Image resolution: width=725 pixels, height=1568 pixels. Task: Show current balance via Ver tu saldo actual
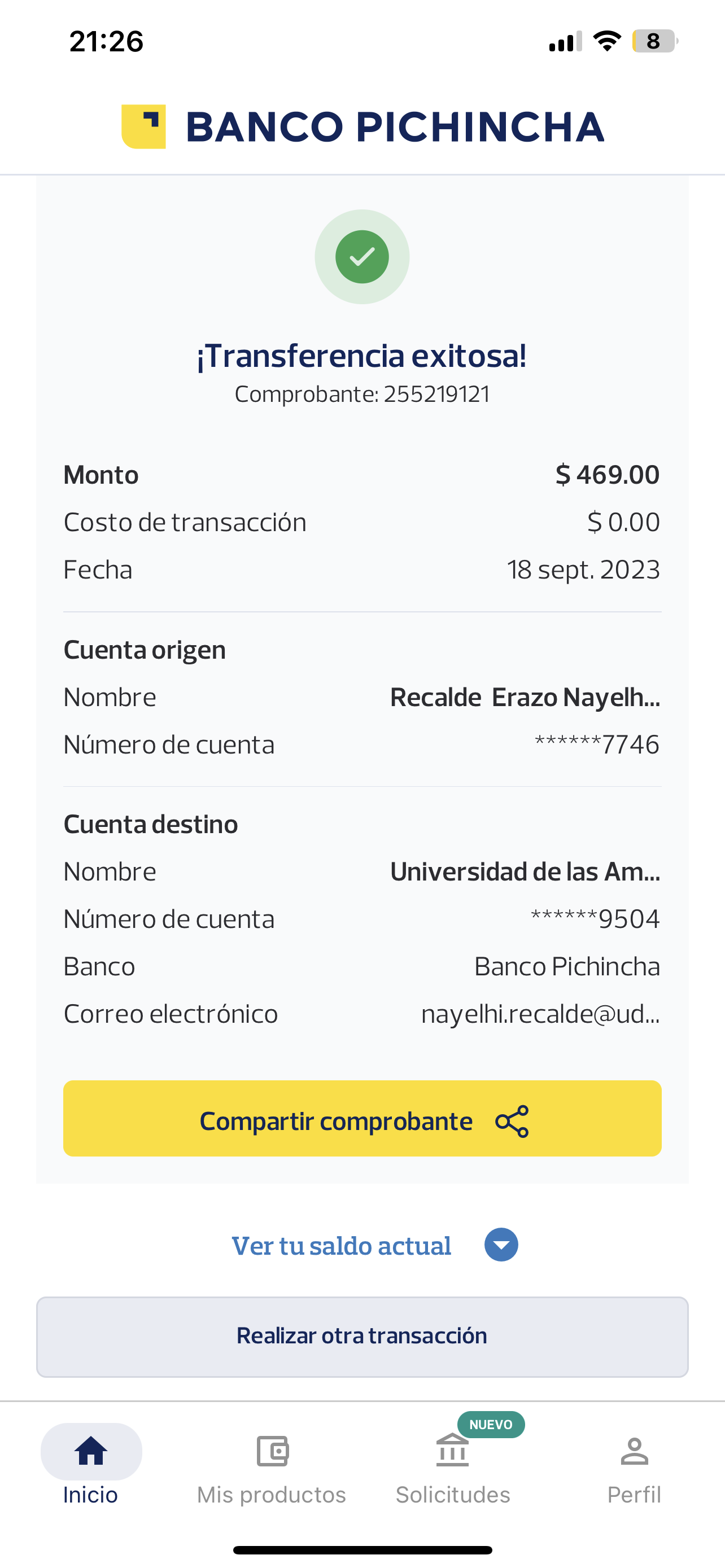click(x=342, y=1246)
